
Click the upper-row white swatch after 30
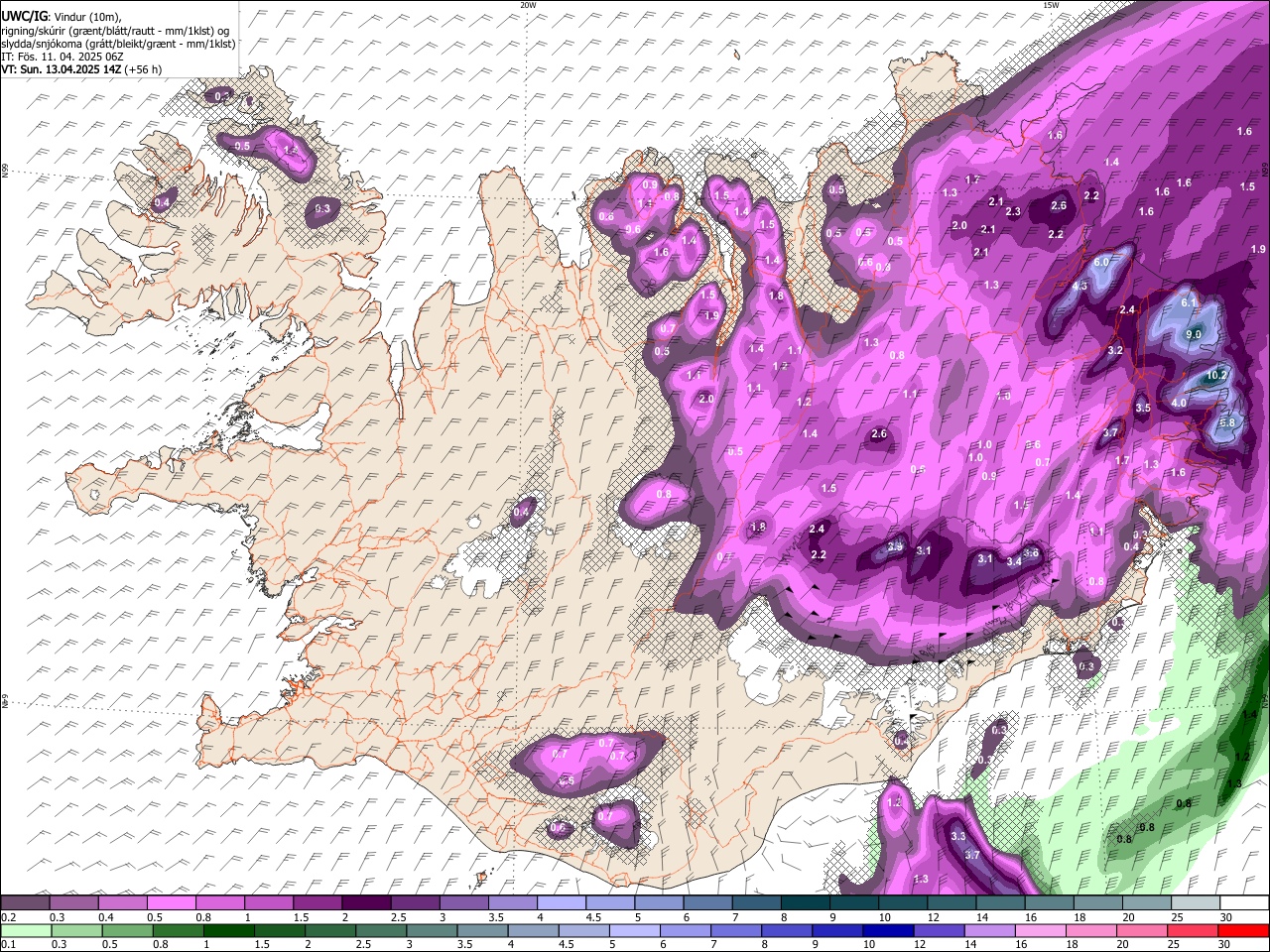tap(1243, 903)
